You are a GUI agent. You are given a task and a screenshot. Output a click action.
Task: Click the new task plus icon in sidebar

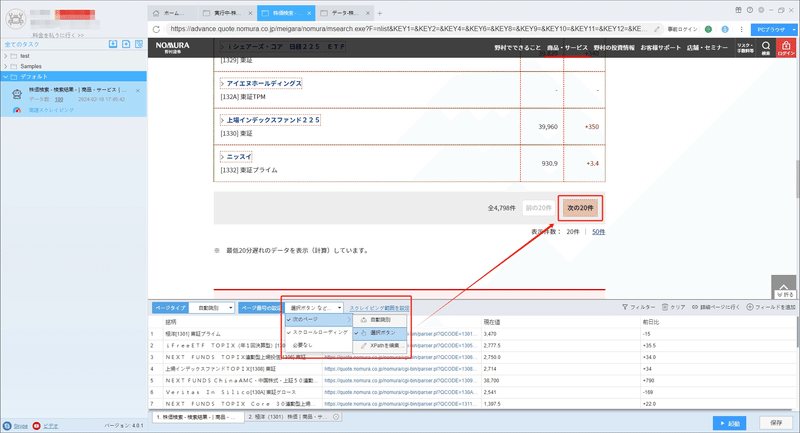pyautogui.click(x=126, y=44)
